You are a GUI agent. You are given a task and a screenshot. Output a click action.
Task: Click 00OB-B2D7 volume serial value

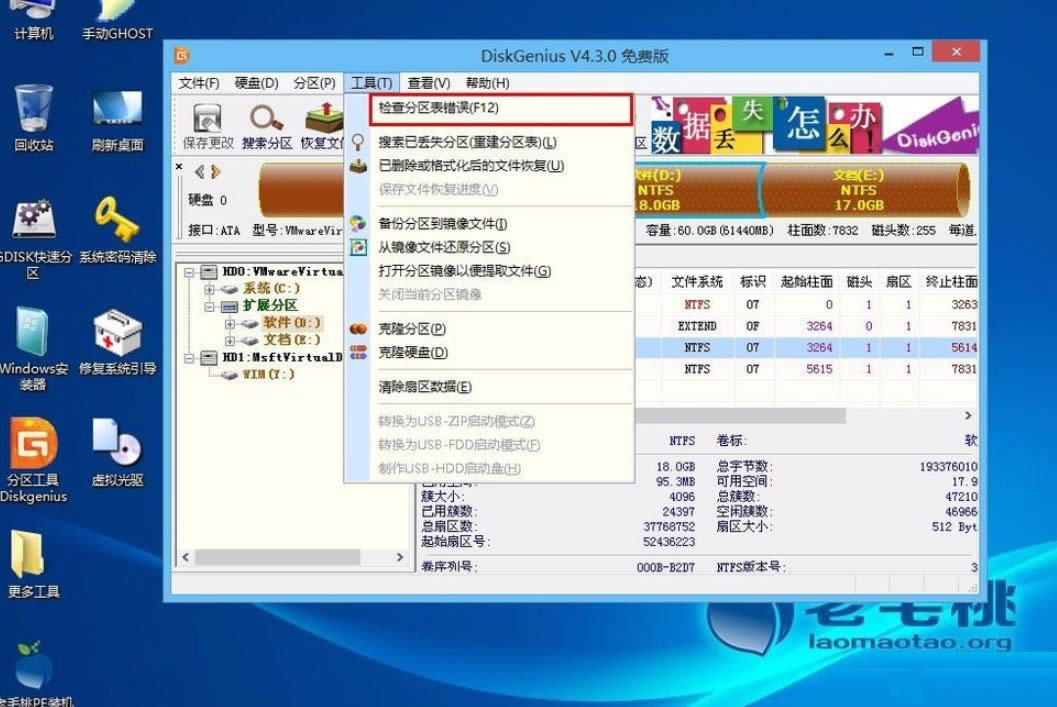(x=665, y=567)
